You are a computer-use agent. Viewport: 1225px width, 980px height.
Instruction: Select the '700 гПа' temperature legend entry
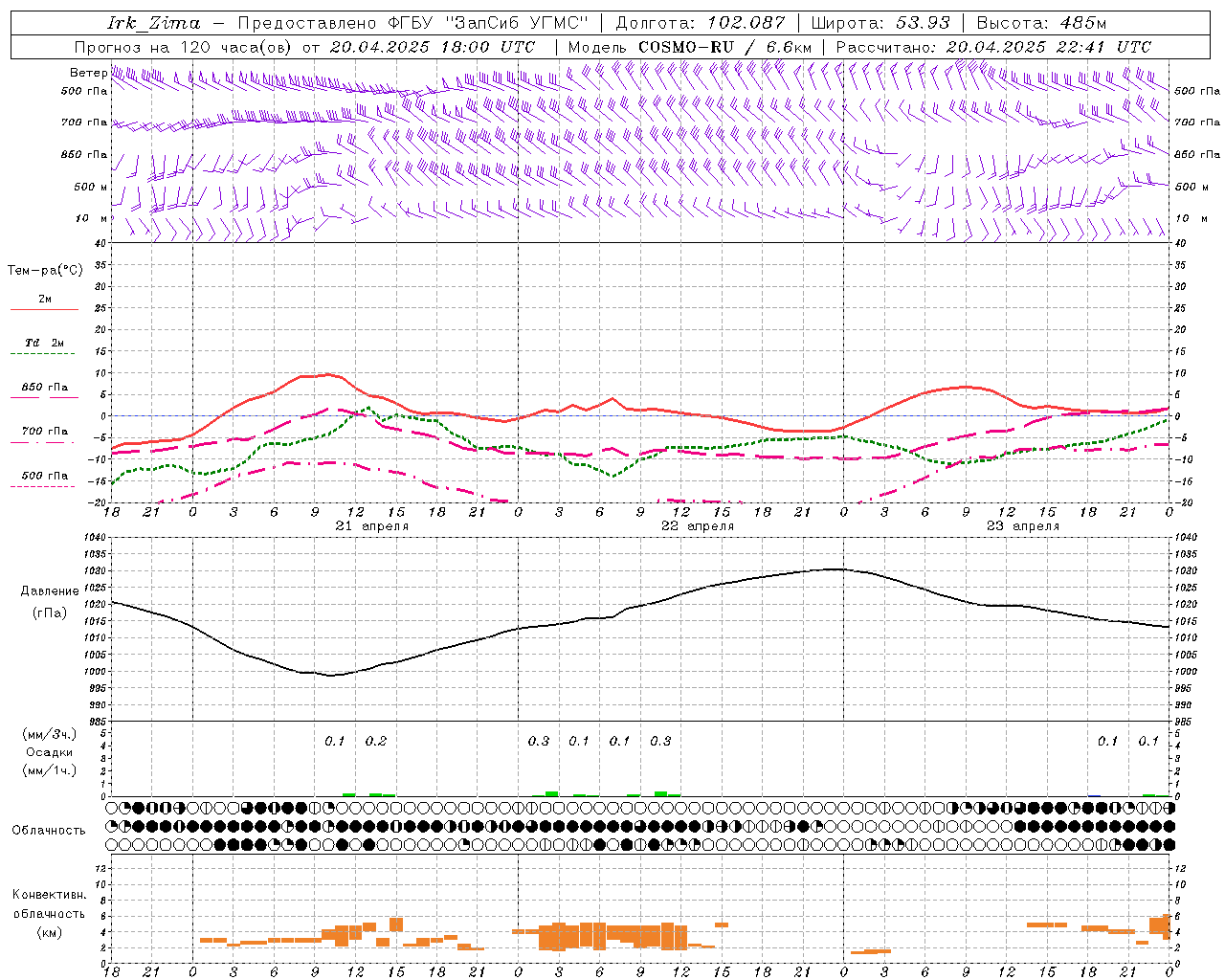45,432
